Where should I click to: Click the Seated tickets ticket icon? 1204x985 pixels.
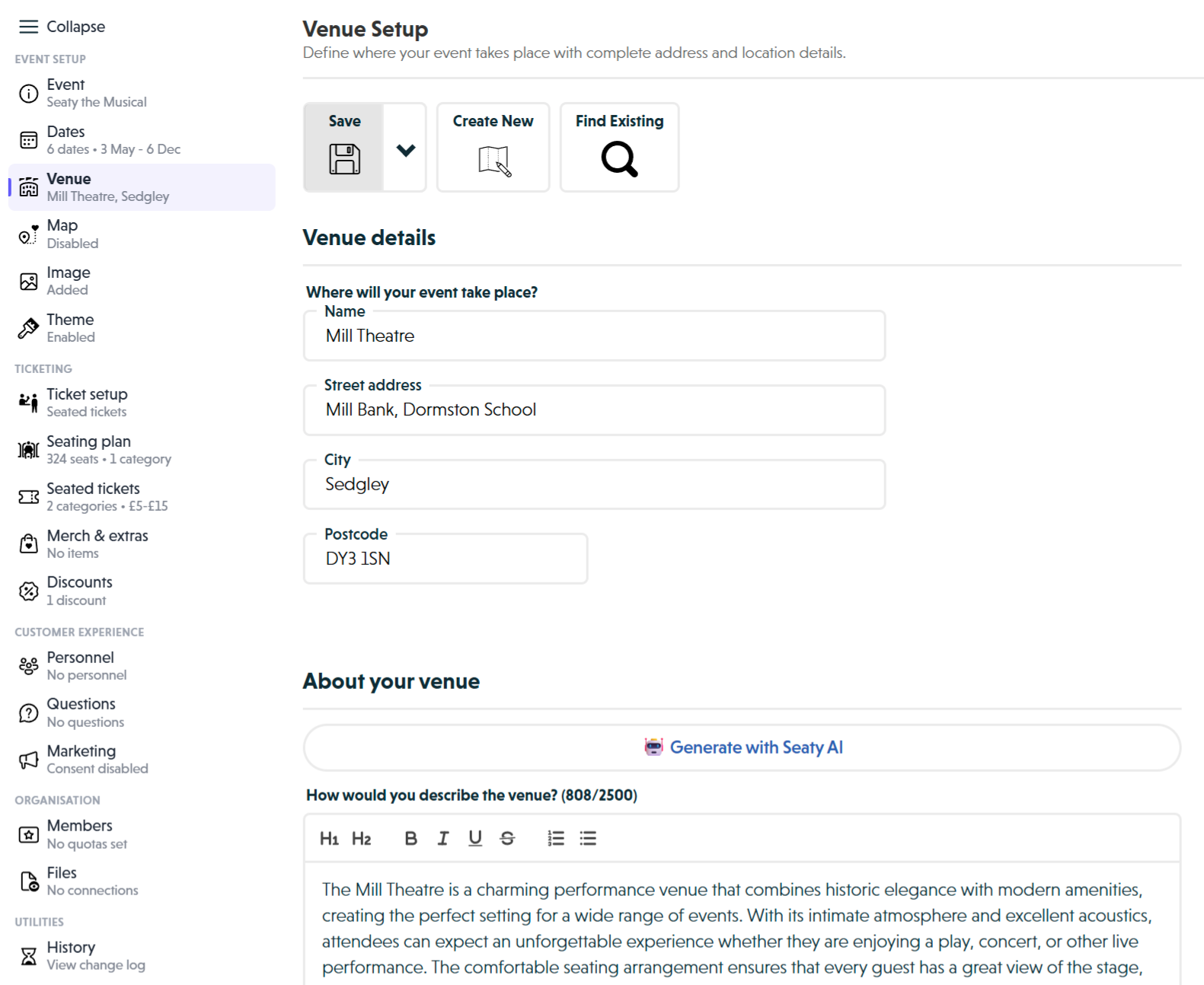coord(28,497)
